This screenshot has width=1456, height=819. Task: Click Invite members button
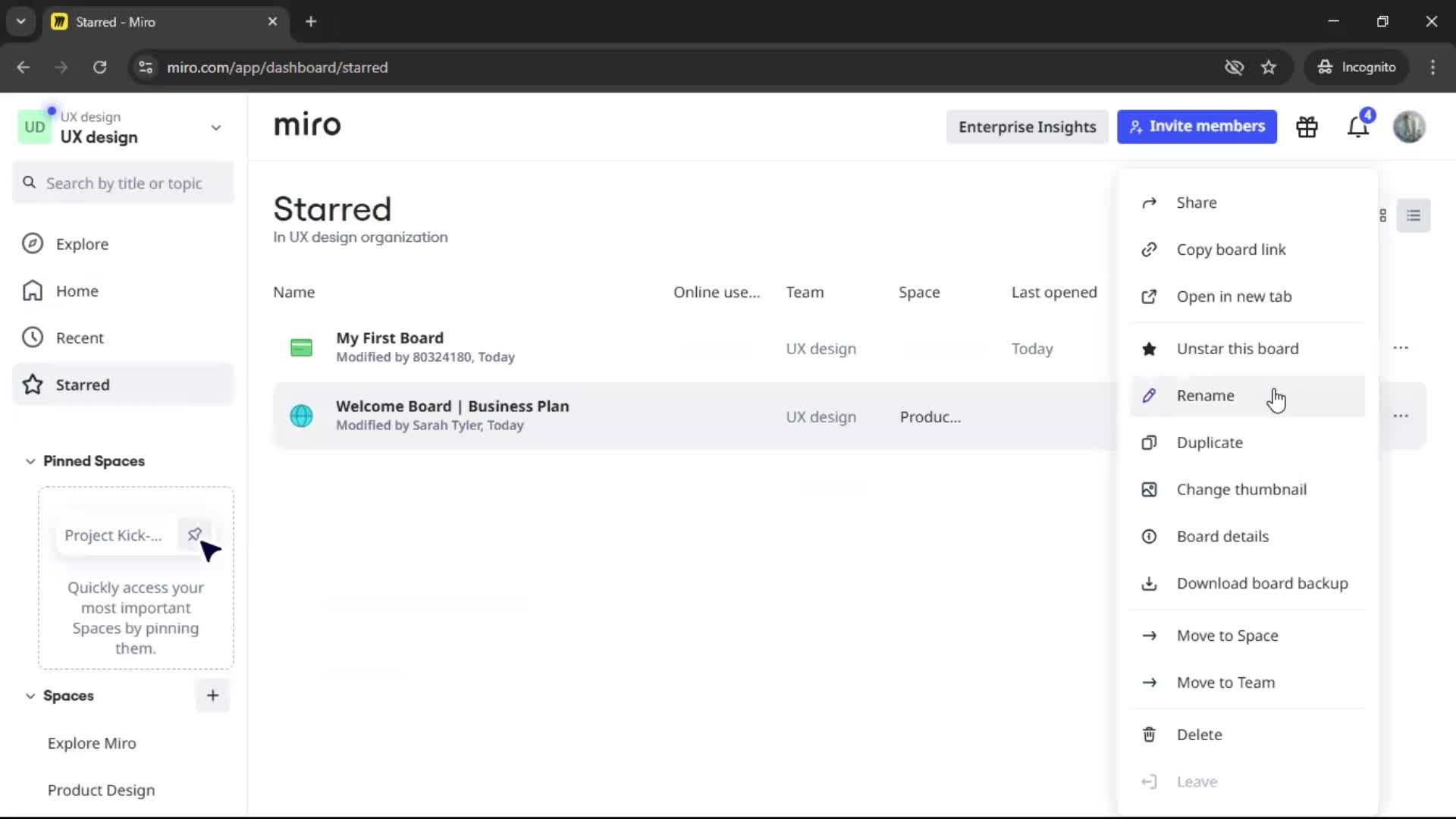1197,127
